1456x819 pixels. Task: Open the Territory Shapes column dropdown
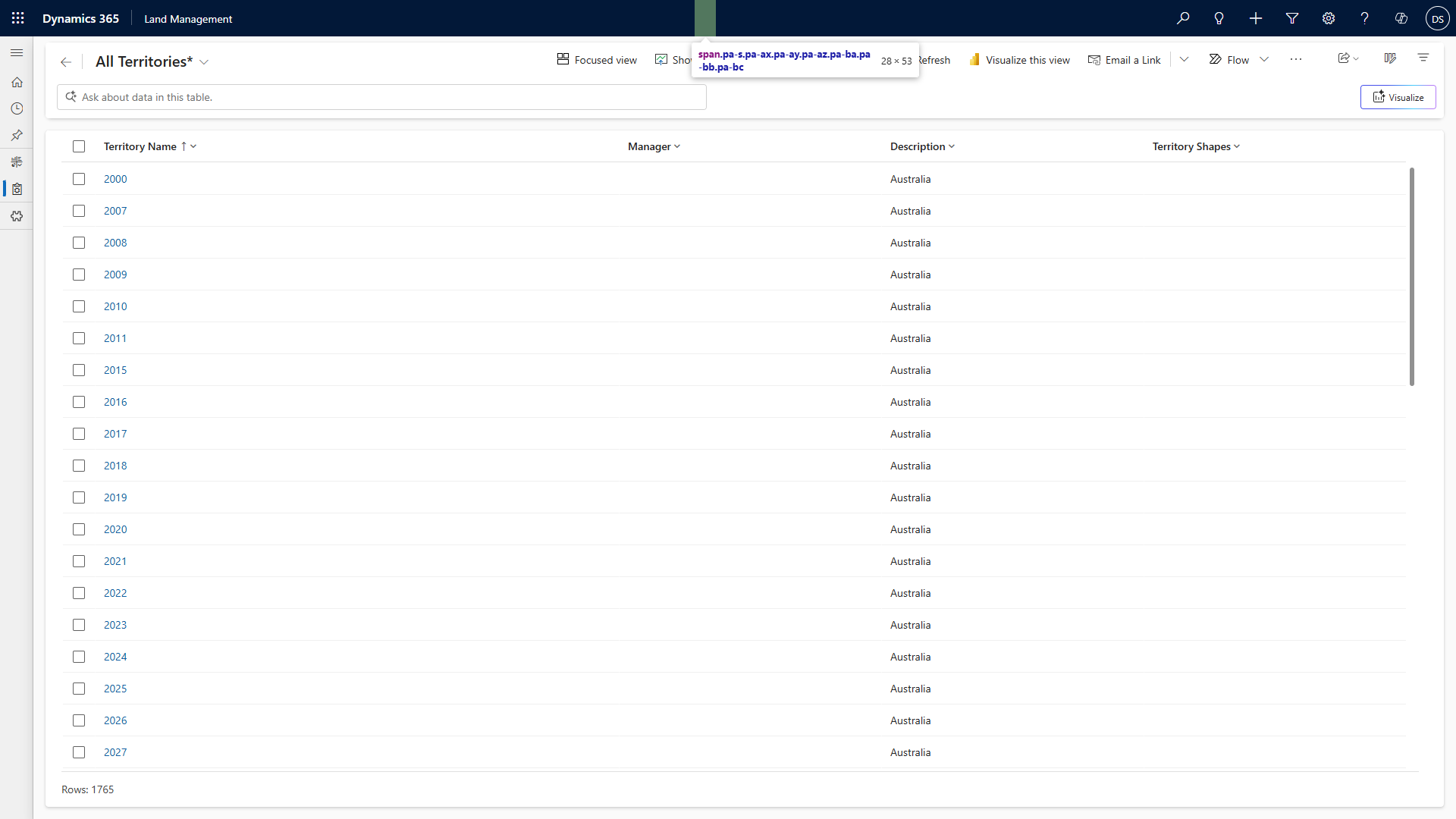[1237, 146]
